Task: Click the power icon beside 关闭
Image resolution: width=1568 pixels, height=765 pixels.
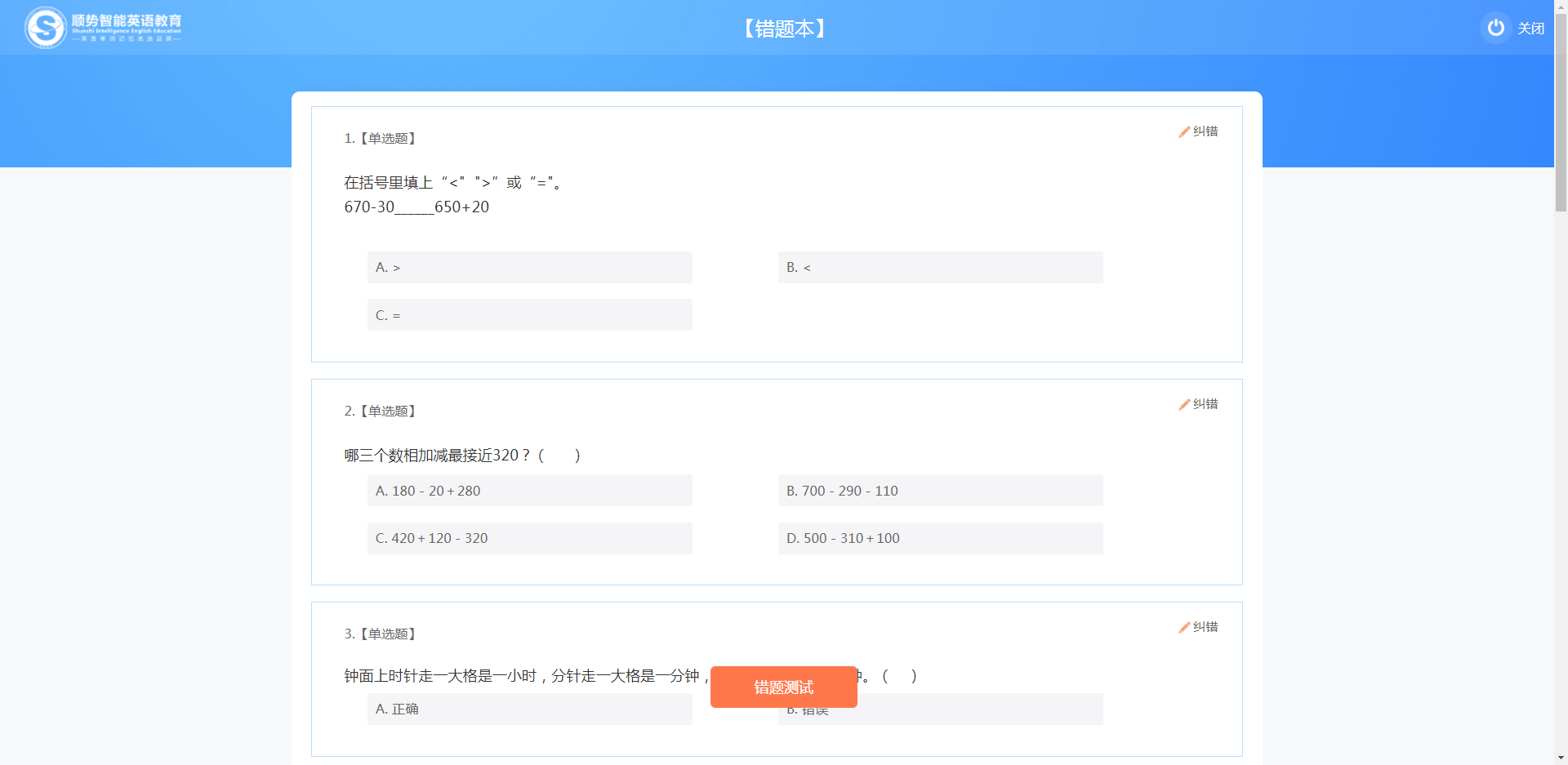Action: (1495, 28)
